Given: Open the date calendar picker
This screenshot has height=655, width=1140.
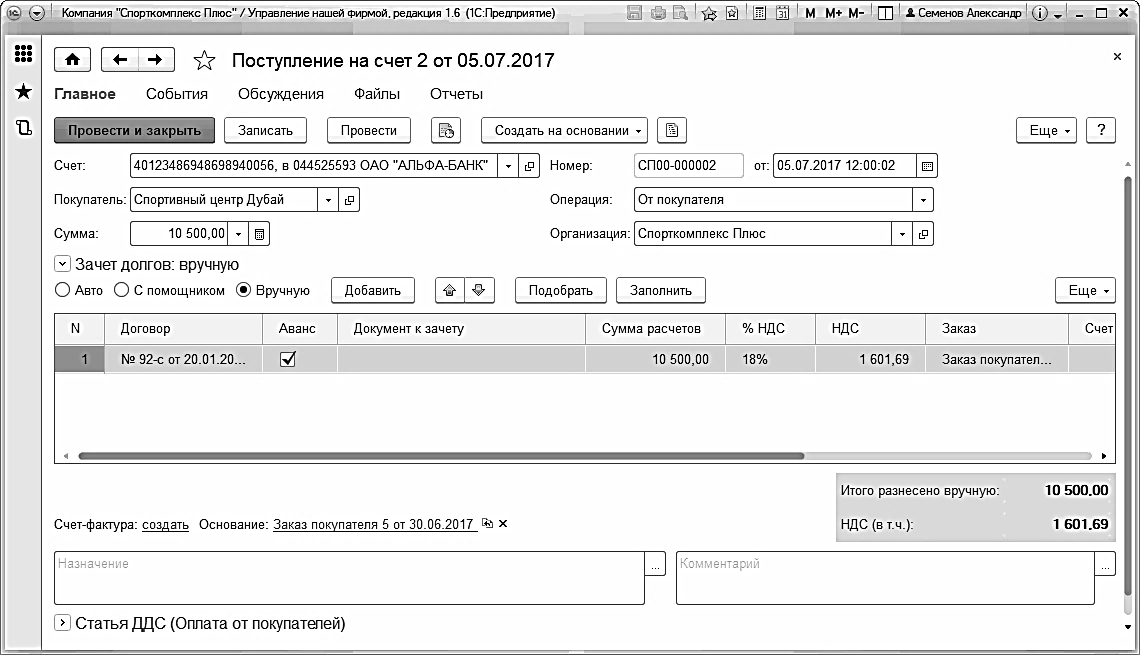Looking at the screenshot, I should (x=927, y=166).
